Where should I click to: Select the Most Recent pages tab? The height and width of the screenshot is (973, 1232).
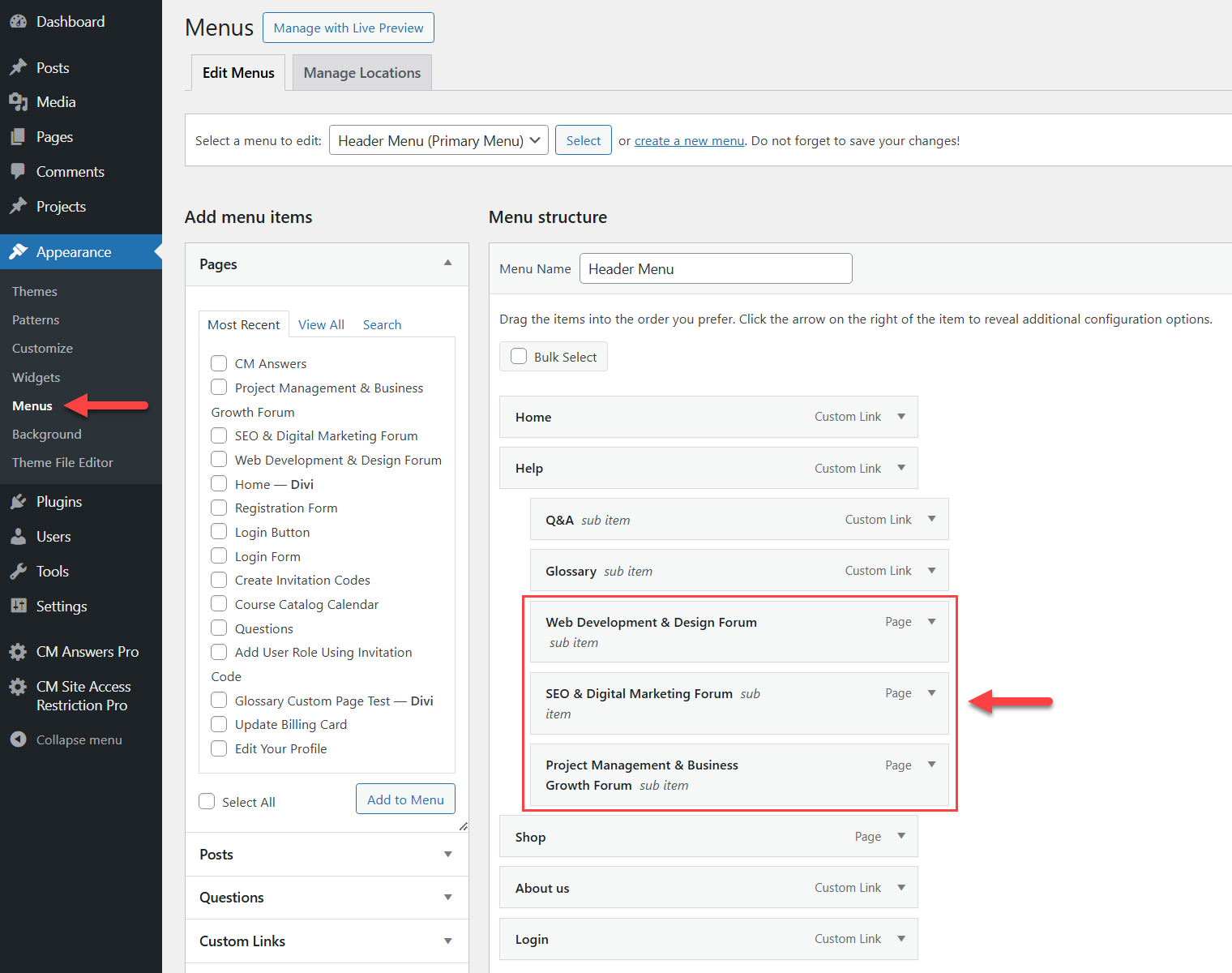[x=243, y=324]
